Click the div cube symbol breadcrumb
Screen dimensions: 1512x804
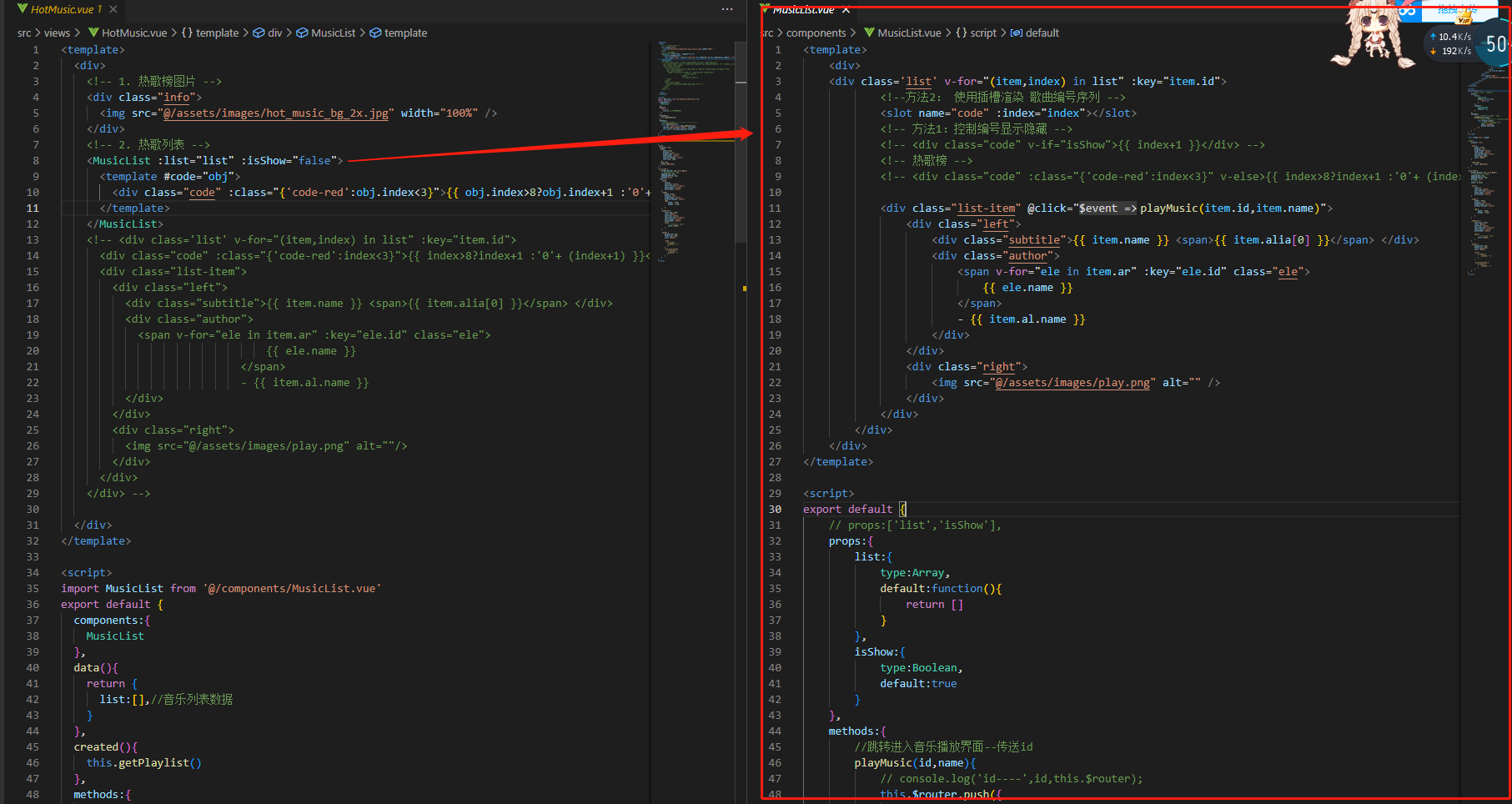(268, 33)
